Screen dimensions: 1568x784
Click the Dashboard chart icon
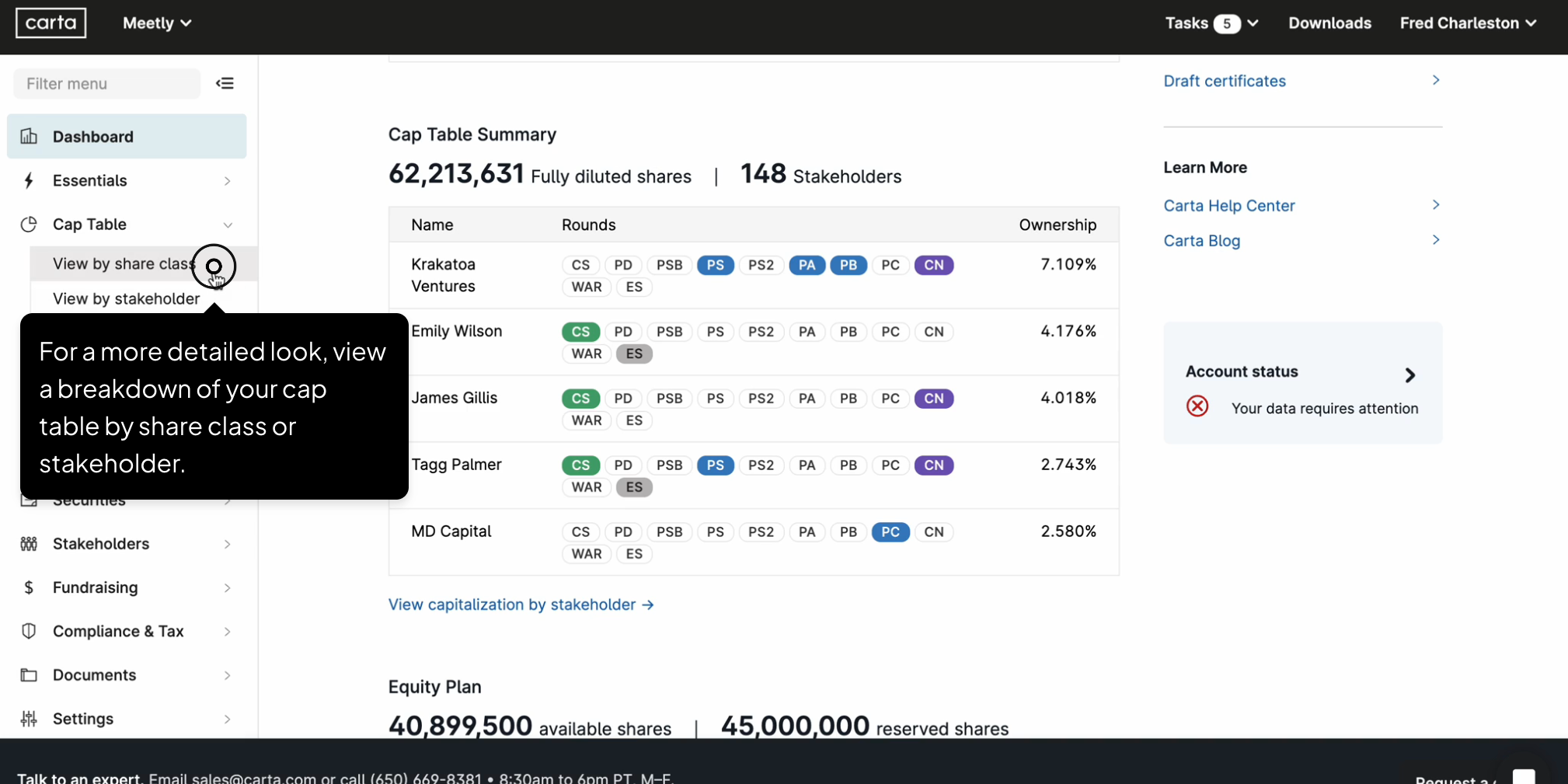29,137
